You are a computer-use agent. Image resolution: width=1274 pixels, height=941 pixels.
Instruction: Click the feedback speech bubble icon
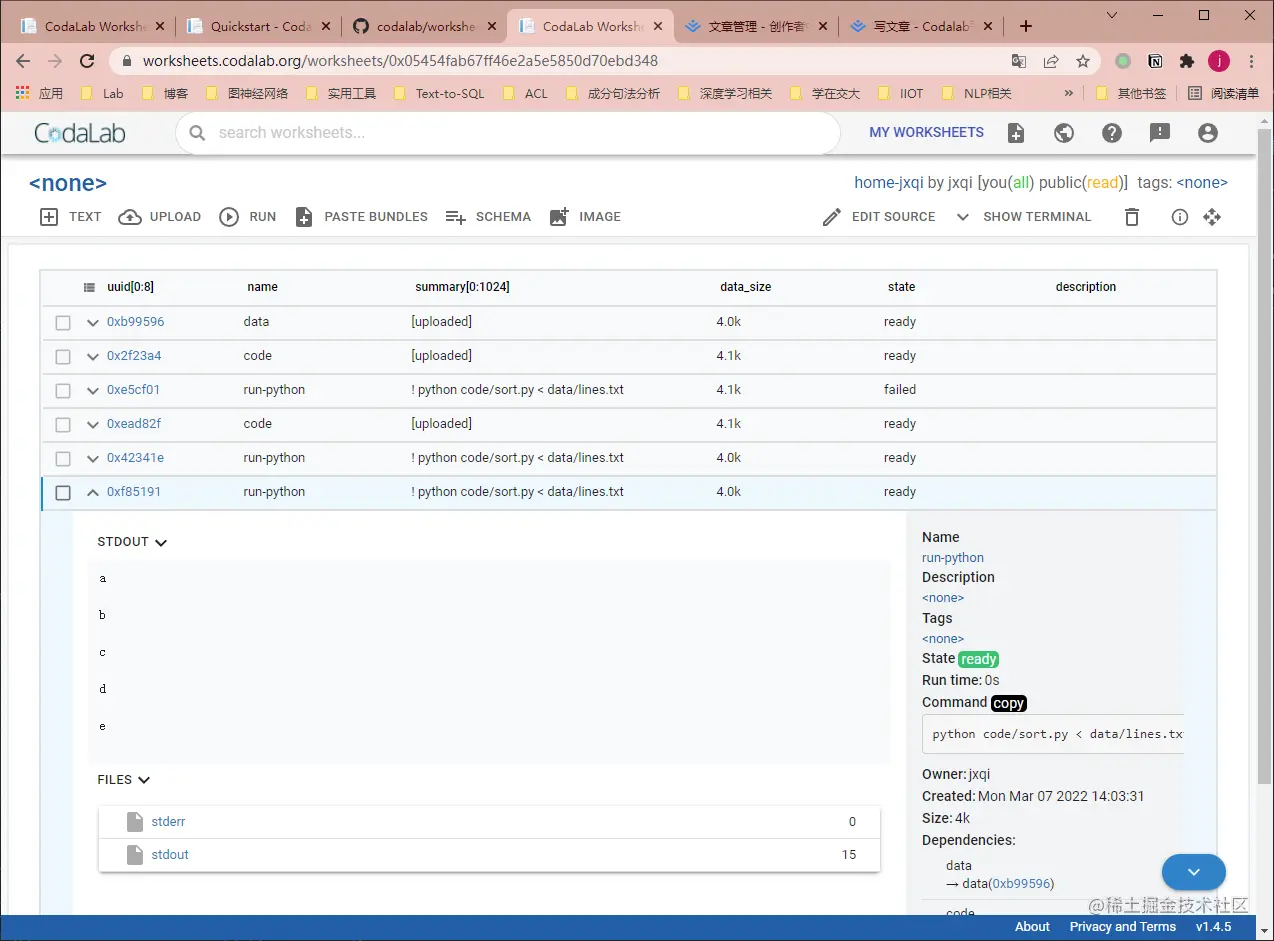click(1160, 133)
